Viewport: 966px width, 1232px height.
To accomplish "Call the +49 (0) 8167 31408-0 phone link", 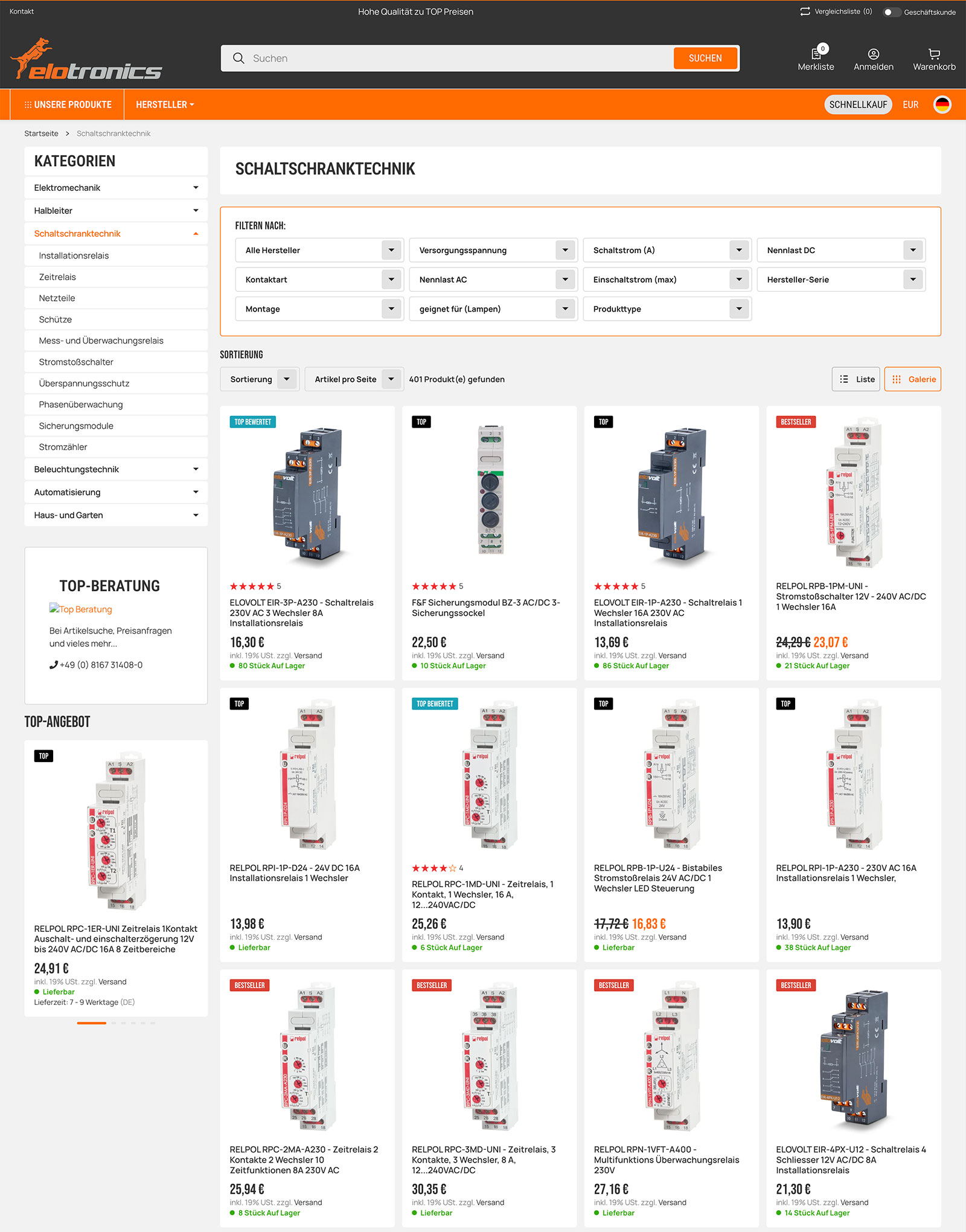I will [96, 665].
